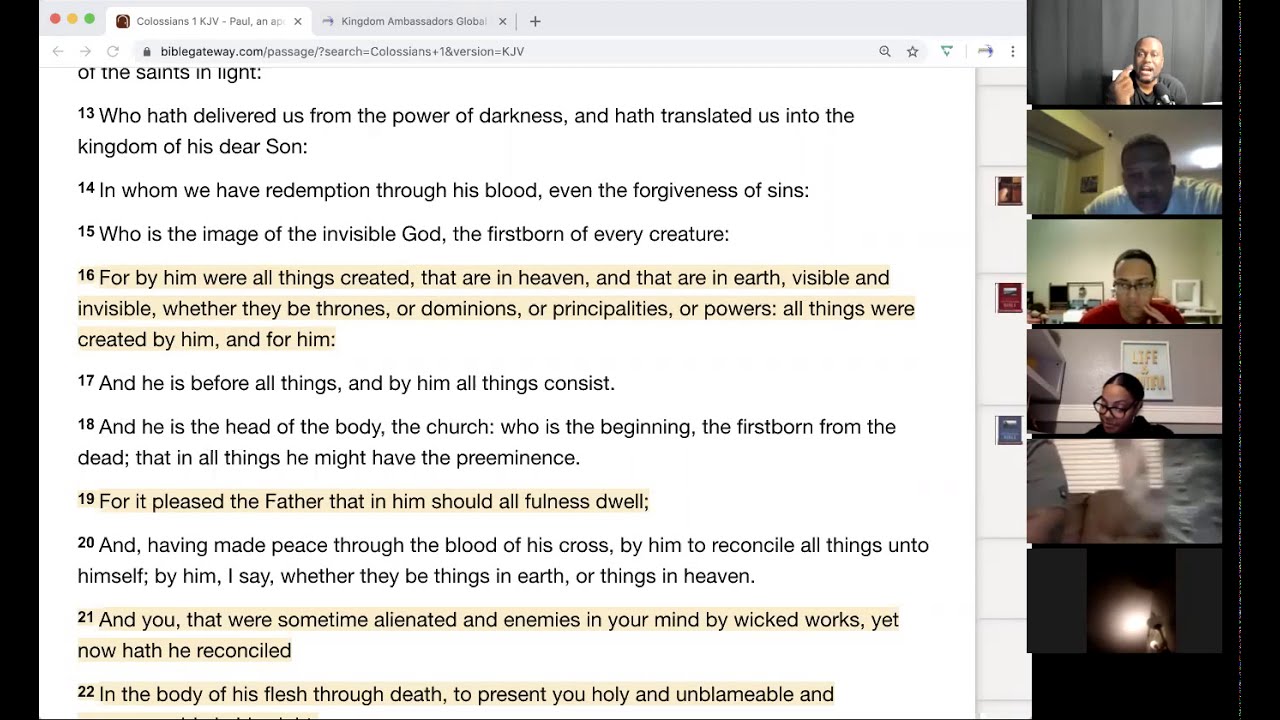Close the Kingdom Ambassadors Global tab

(502, 21)
